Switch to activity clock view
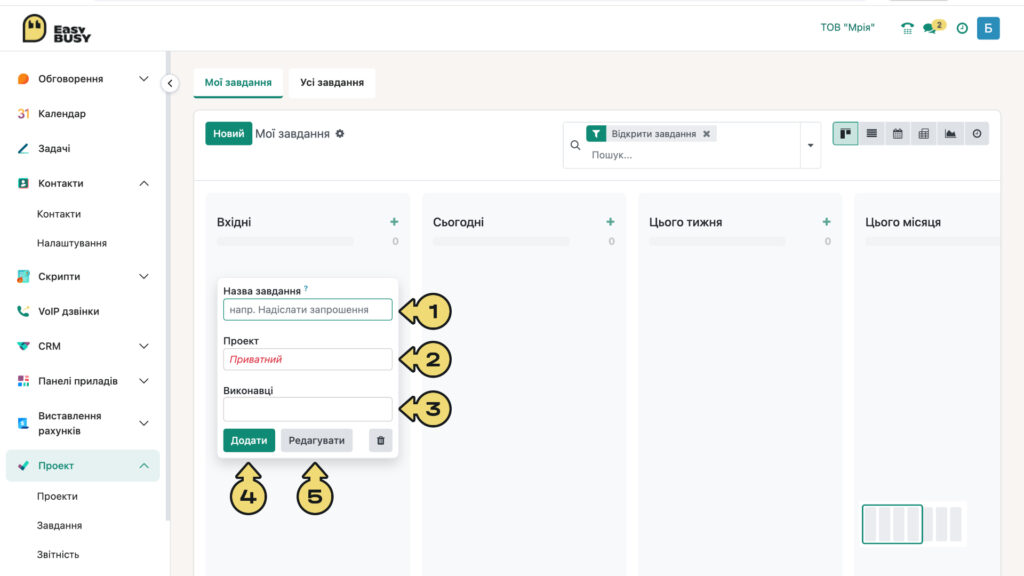 (x=976, y=133)
